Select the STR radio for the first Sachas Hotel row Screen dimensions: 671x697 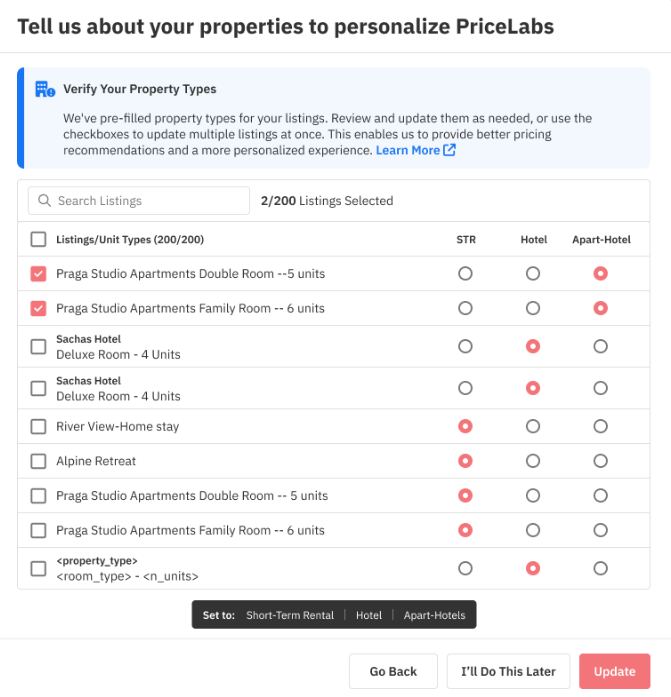coord(465,346)
